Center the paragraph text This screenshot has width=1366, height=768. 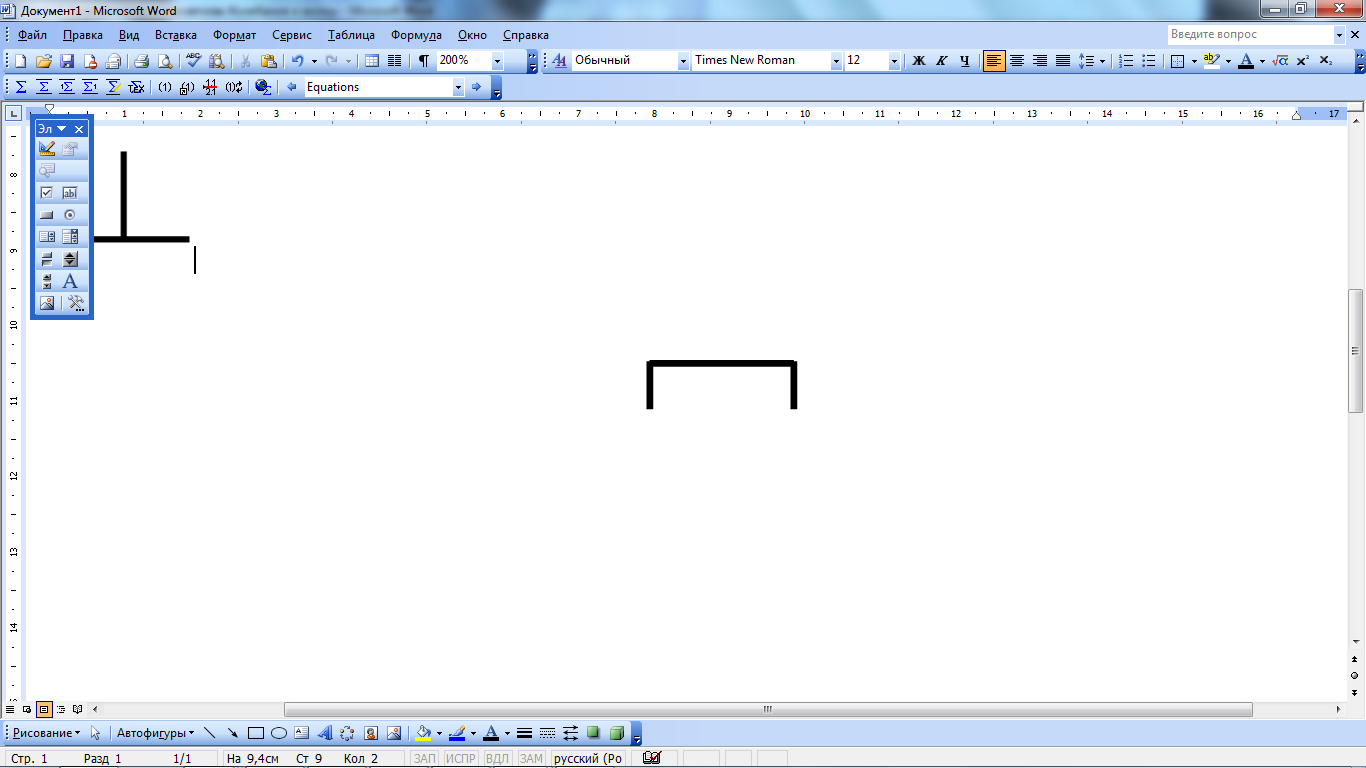click(x=1017, y=61)
